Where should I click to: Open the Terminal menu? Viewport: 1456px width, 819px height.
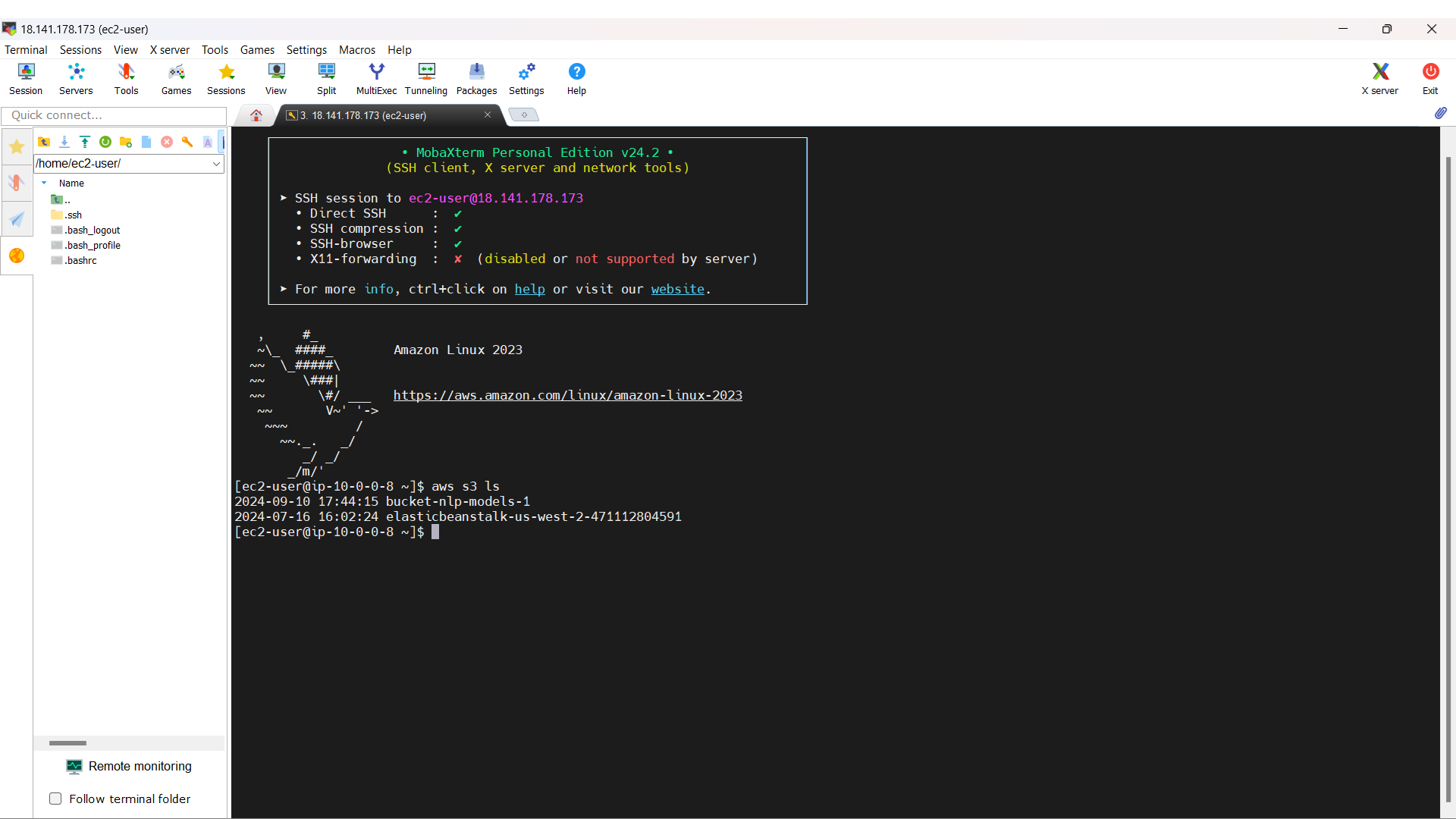[x=26, y=50]
